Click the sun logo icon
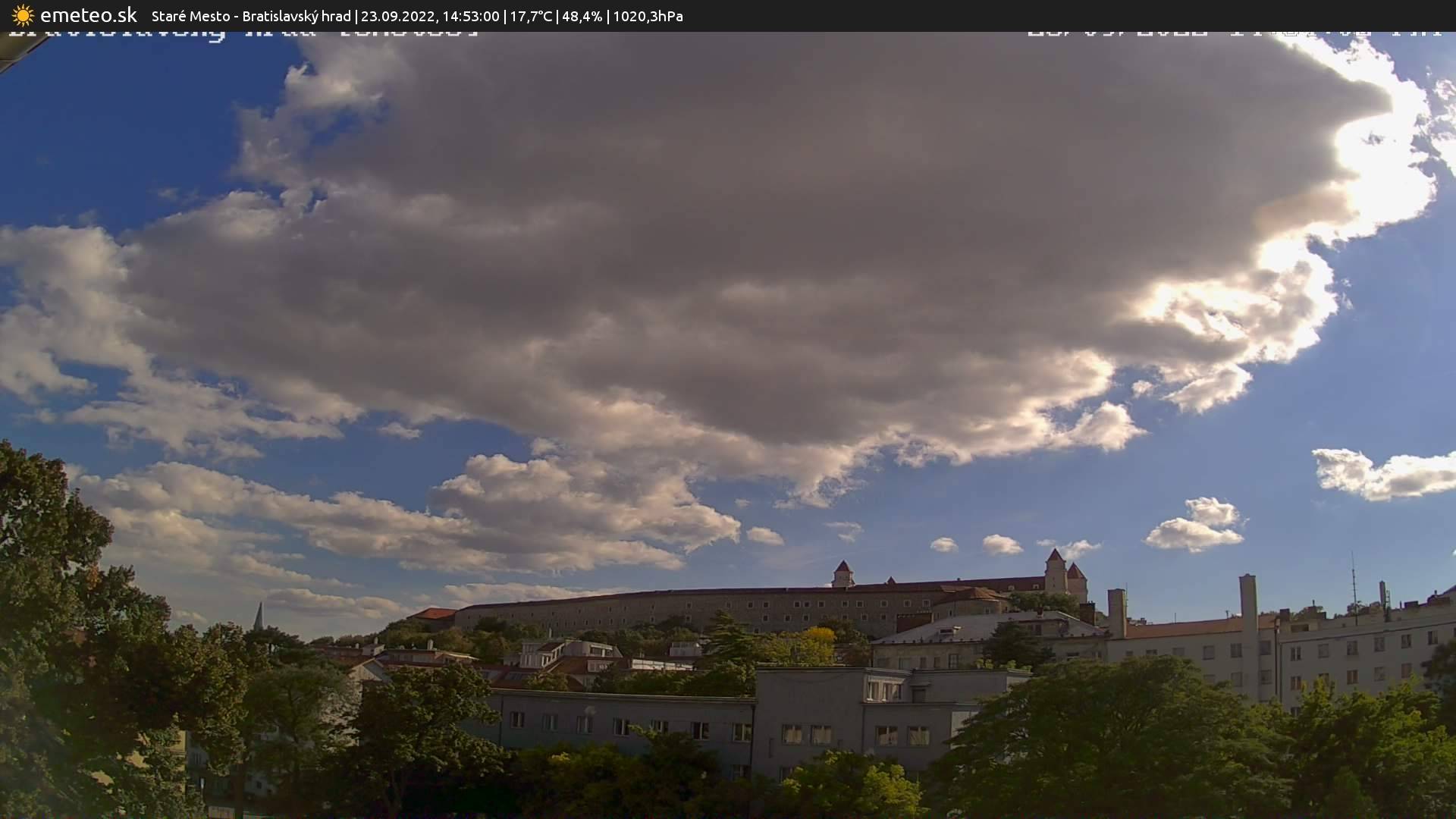The width and height of the screenshot is (1456, 819). (23, 15)
